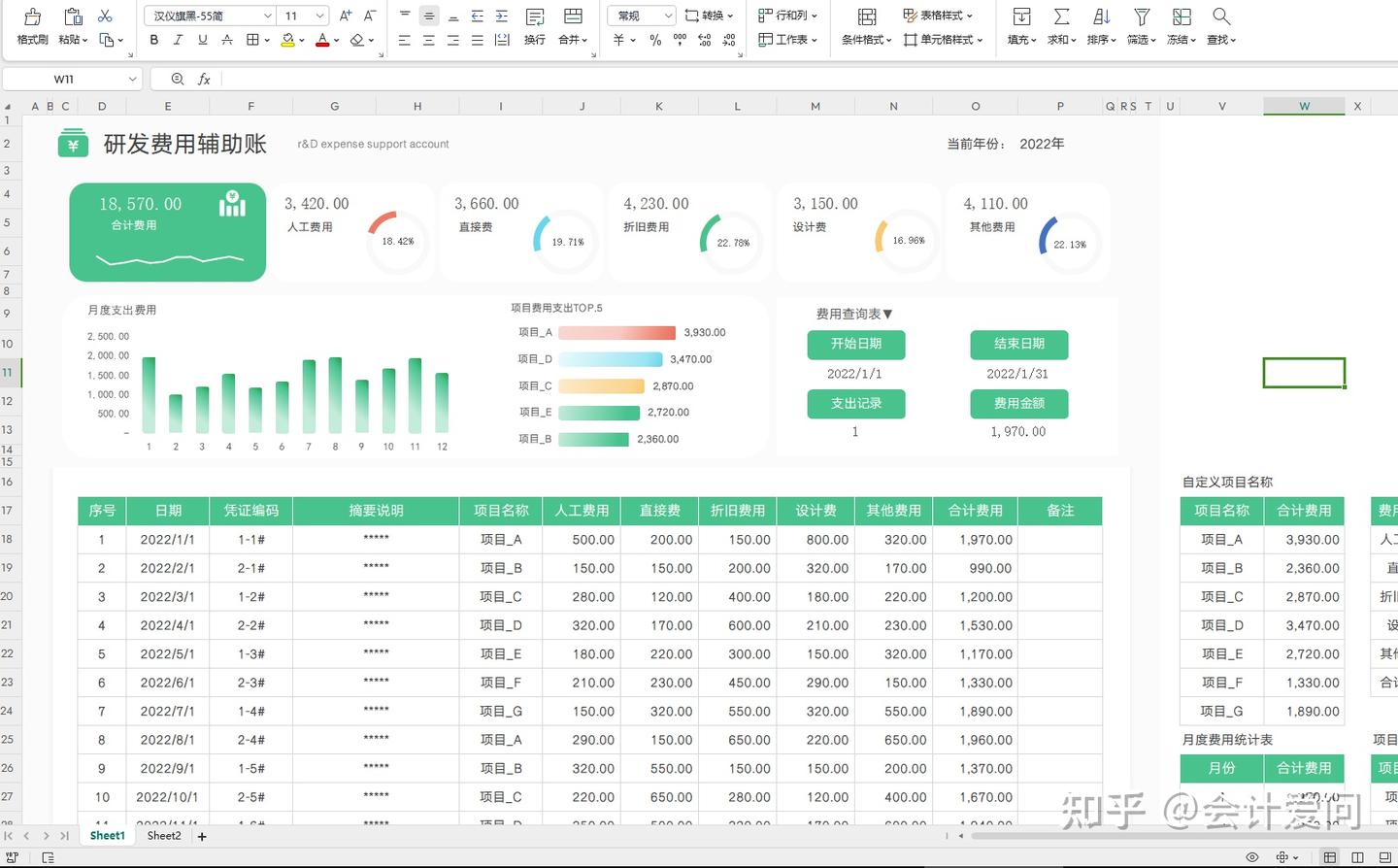Click the Paste (粘贴) clipboard icon

[x=73, y=17]
